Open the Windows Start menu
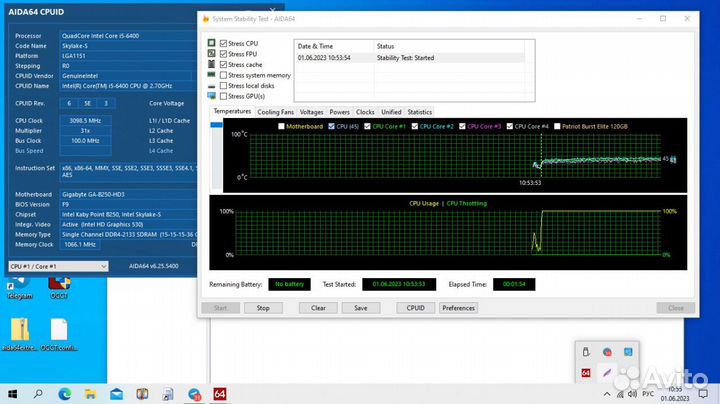 coord(12,394)
